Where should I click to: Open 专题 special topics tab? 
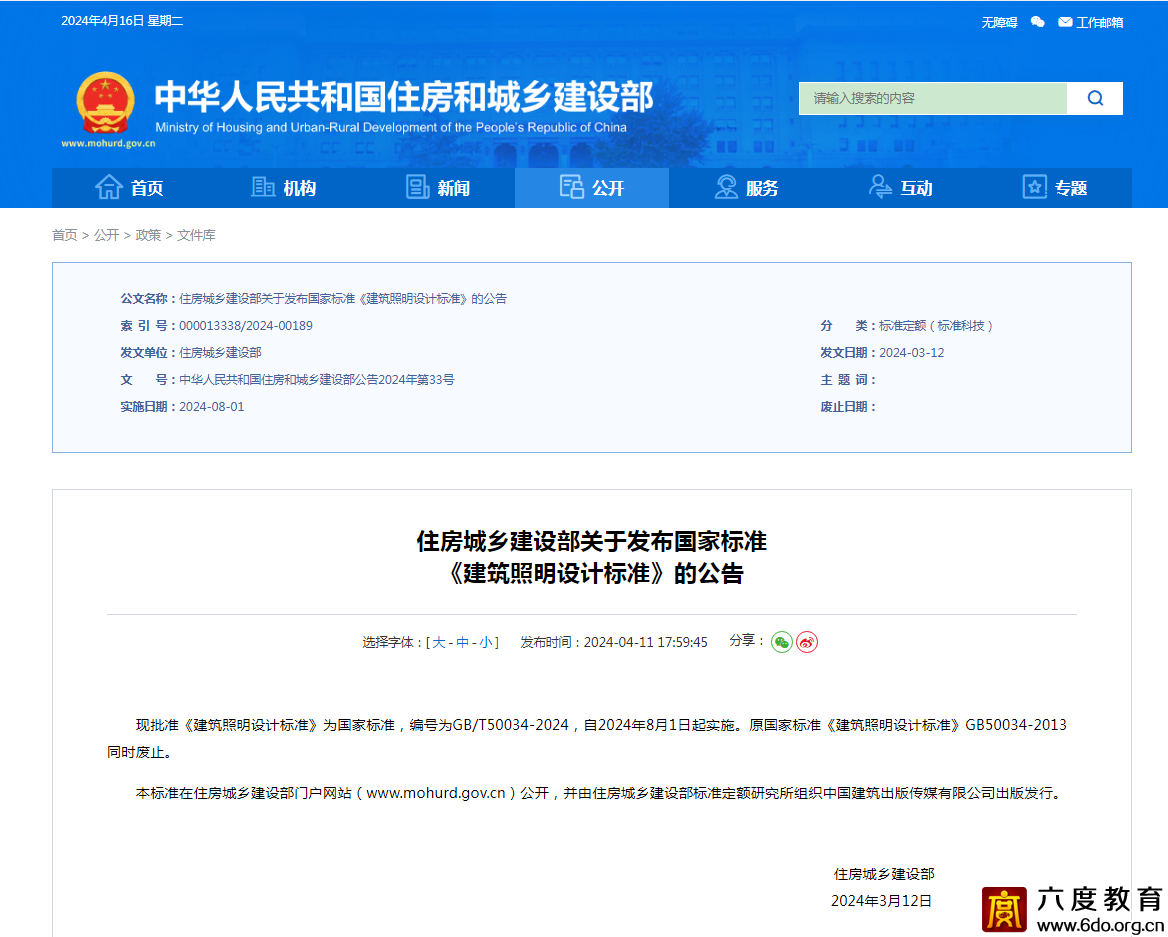[1054, 188]
